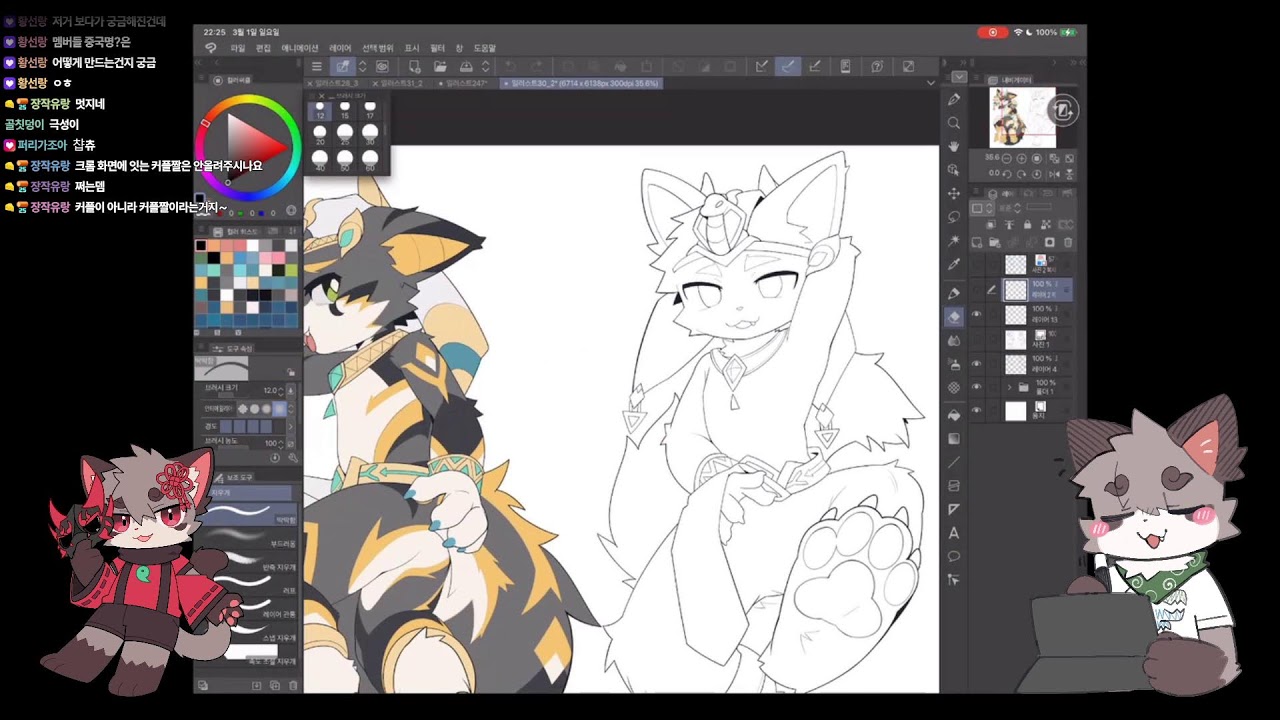1280x720 pixels.
Task: Select the Eyedropper tool
Action: point(954,264)
